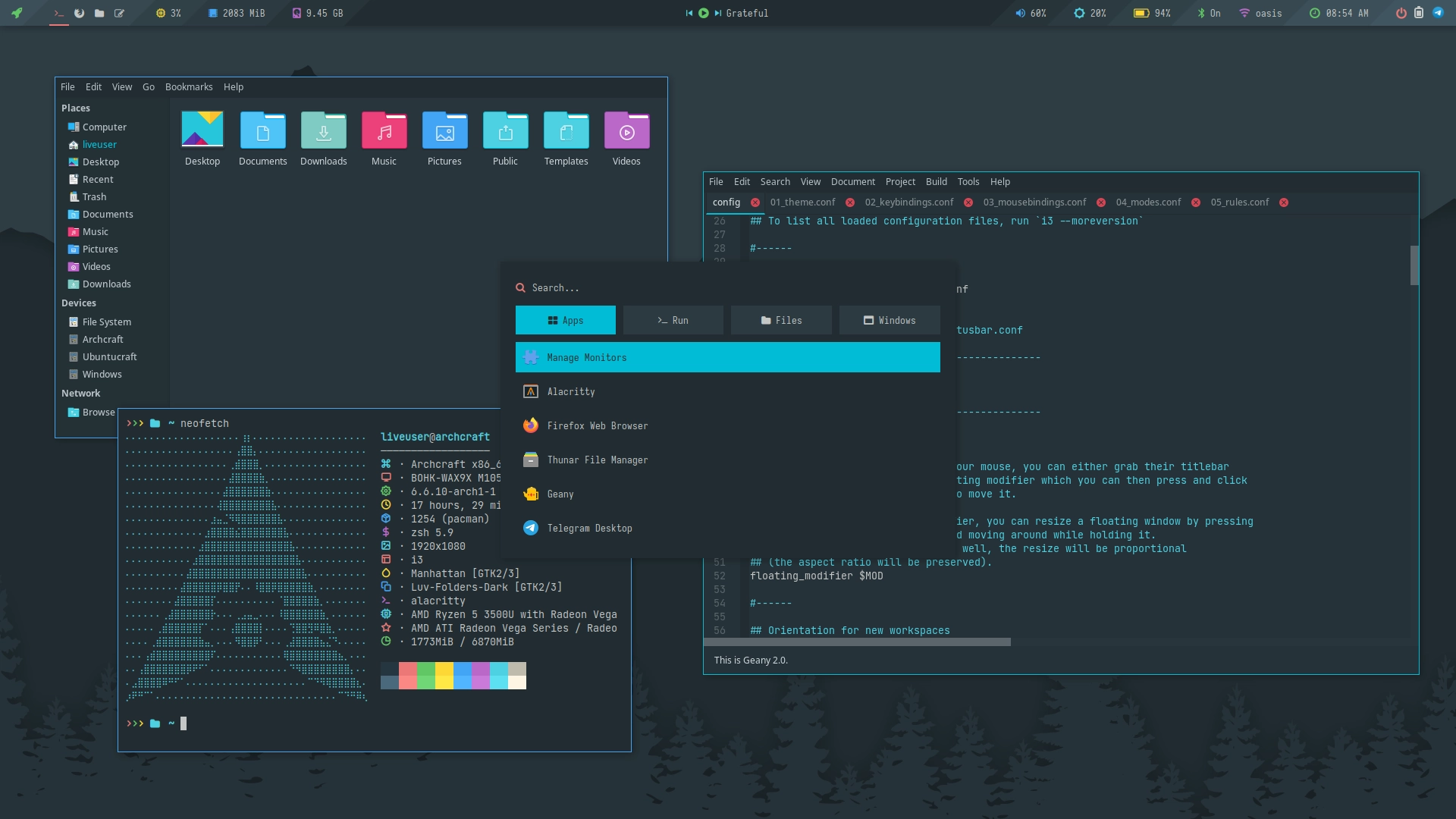This screenshot has width=1456, height=819.
Task: Switch to the Files mode in the launcher
Action: click(x=780, y=320)
